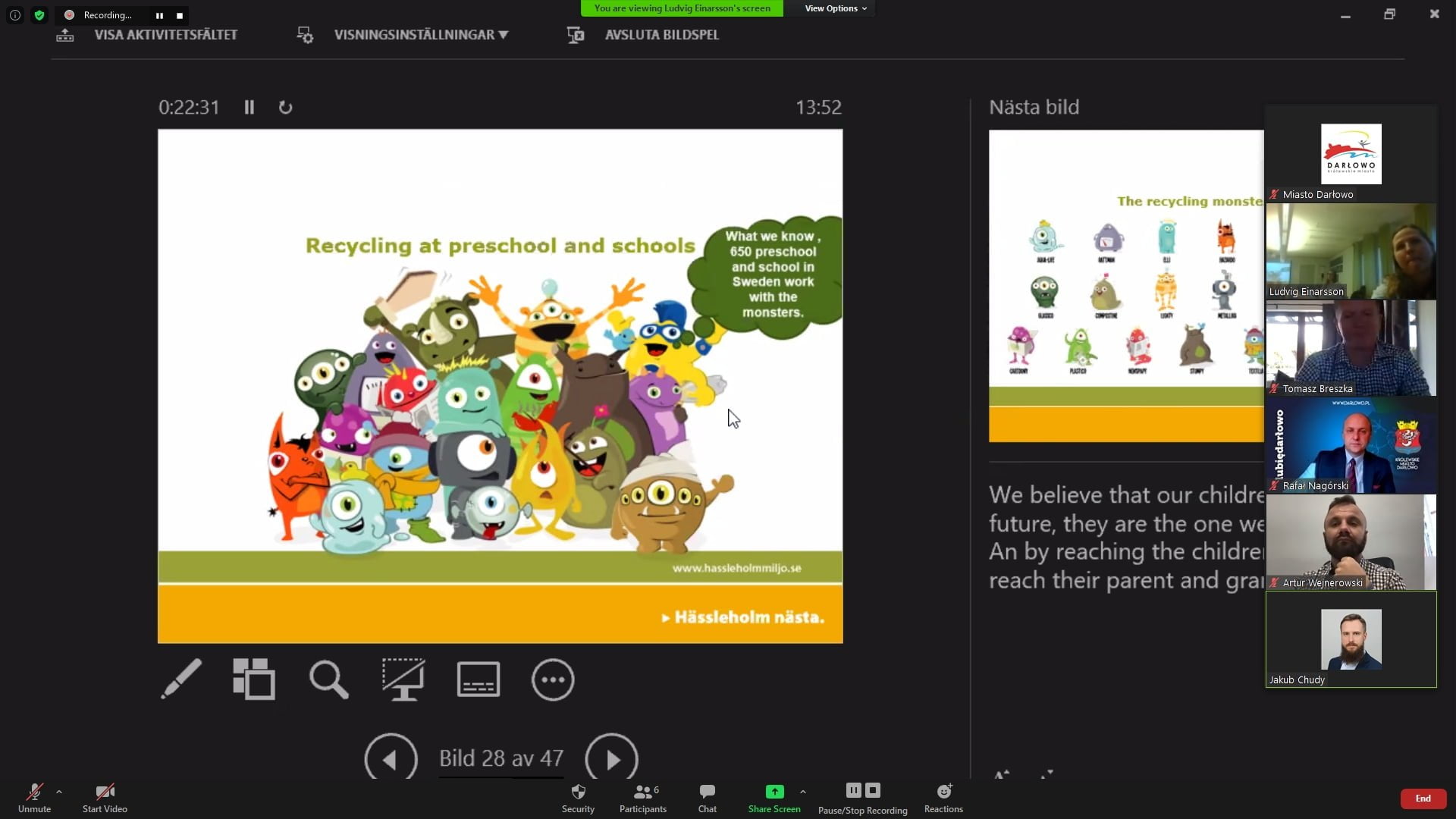The width and height of the screenshot is (1456, 819).
Task: Expand audio options arrow beside Unmute
Action: (x=59, y=792)
